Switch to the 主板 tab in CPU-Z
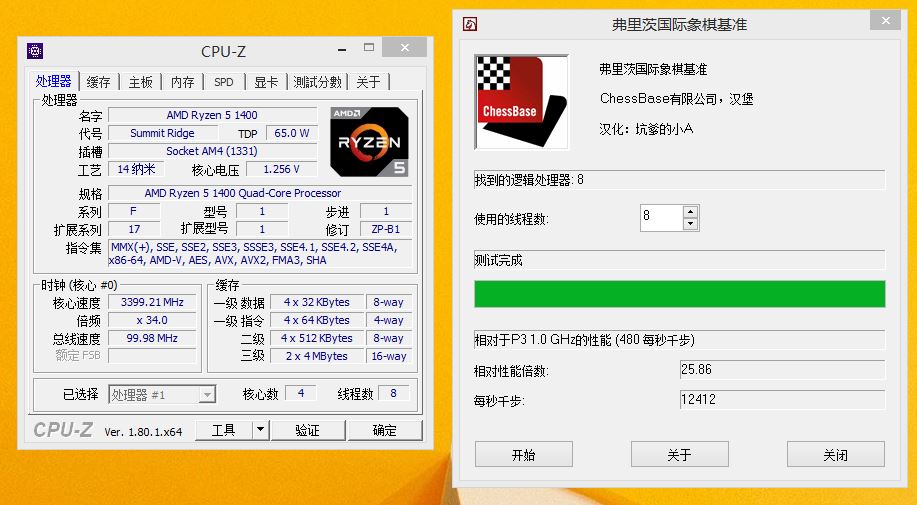This screenshot has height=505, width=917. [x=140, y=82]
